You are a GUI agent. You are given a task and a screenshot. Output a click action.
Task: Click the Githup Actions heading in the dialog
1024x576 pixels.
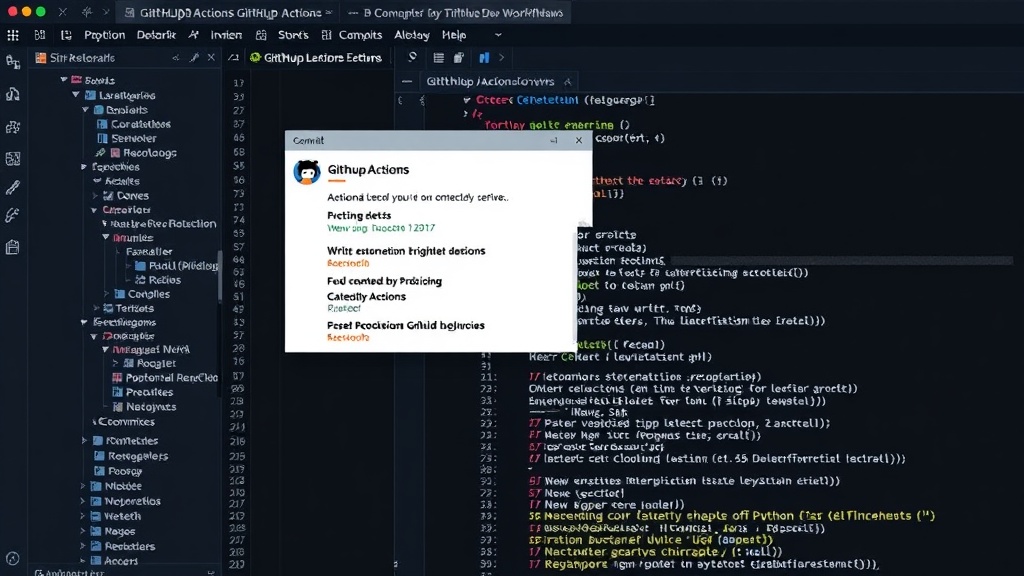[368, 170]
